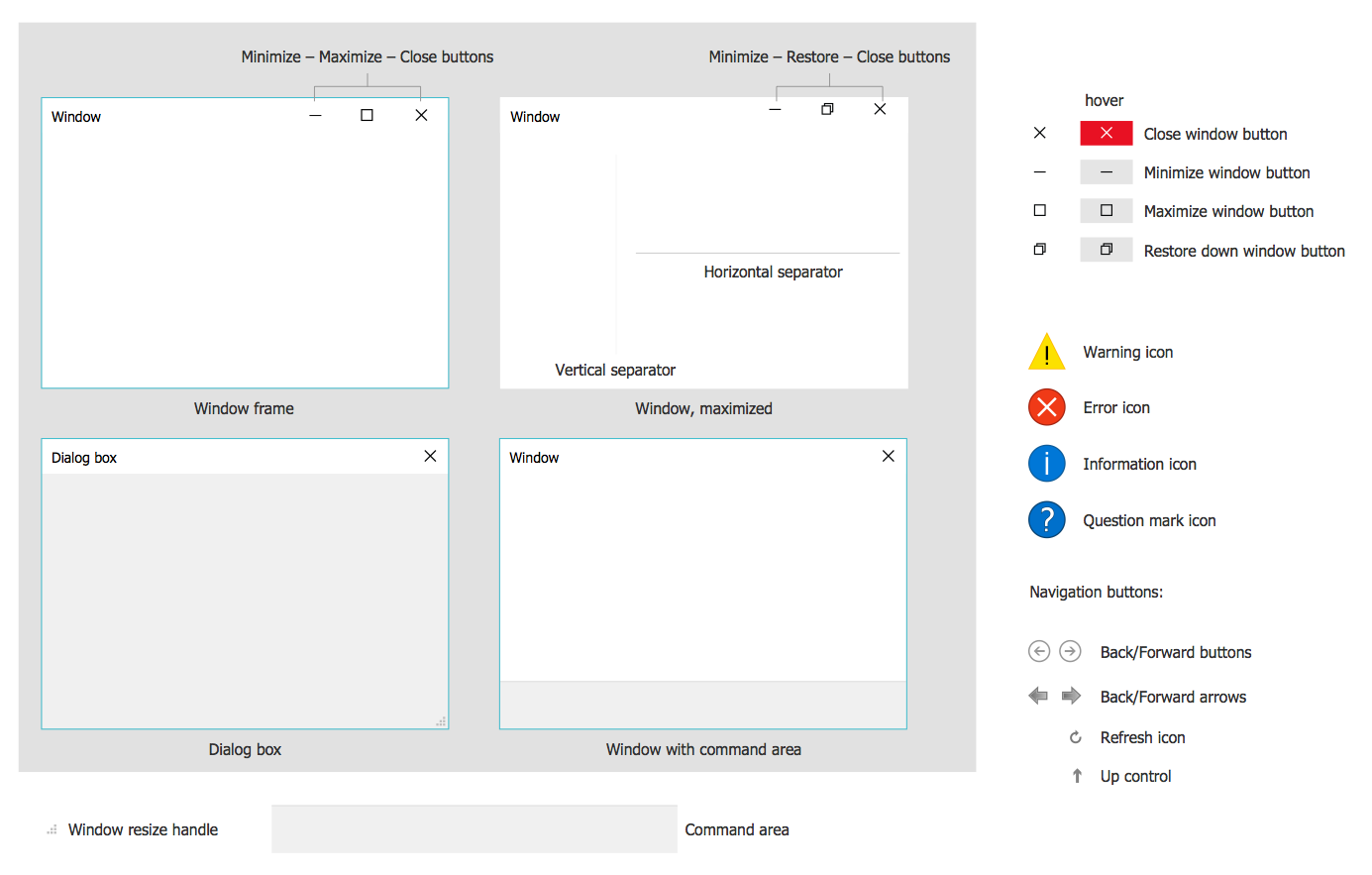Image resolution: width=1372 pixels, height=875 pixels.
Task: Click the red Error icon
Action: coord(1046,407)
